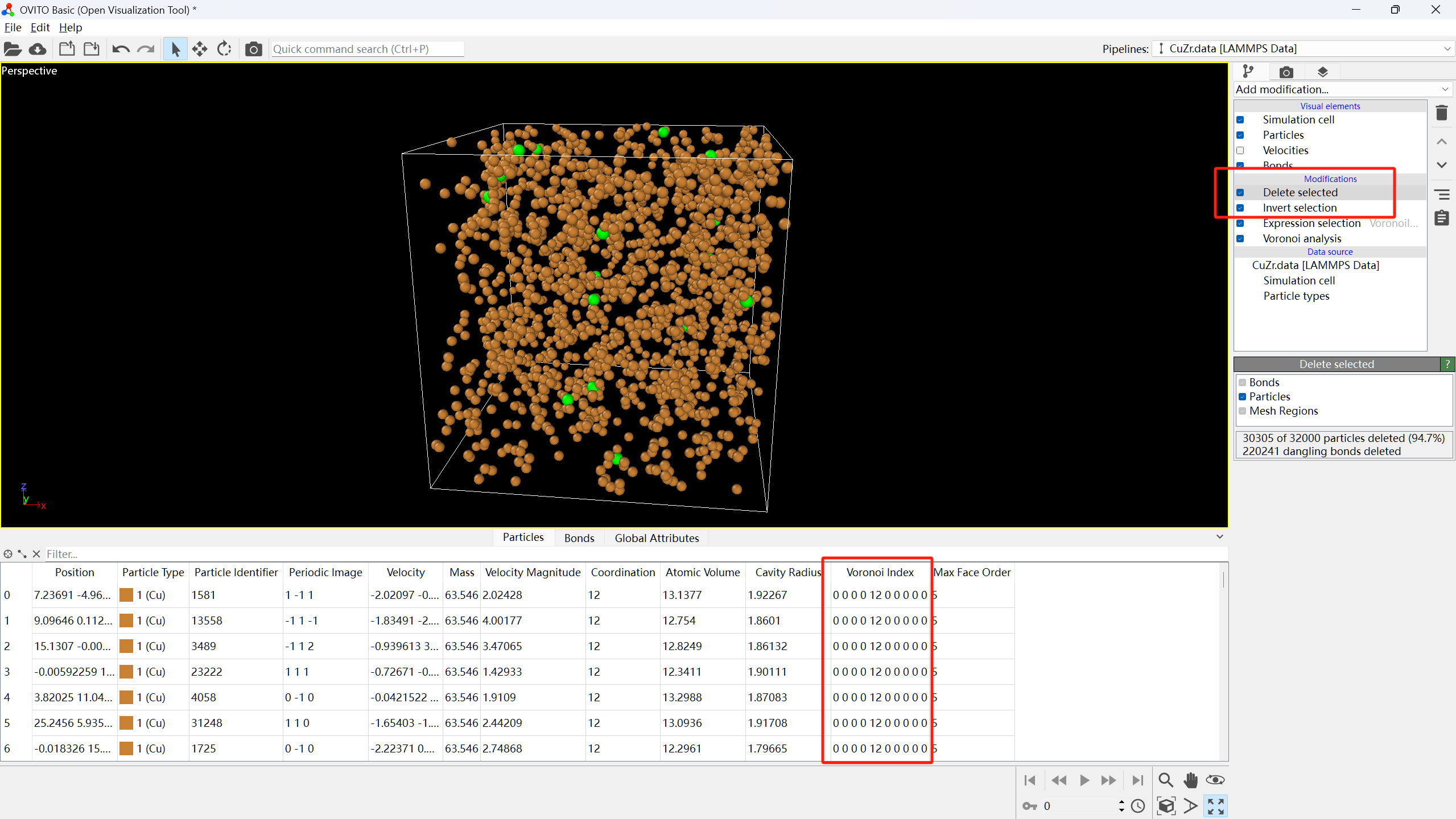Click the zoom magnifier viewport icon
The width and height of the screenshot is (1456, 819).
[1165, 780]
